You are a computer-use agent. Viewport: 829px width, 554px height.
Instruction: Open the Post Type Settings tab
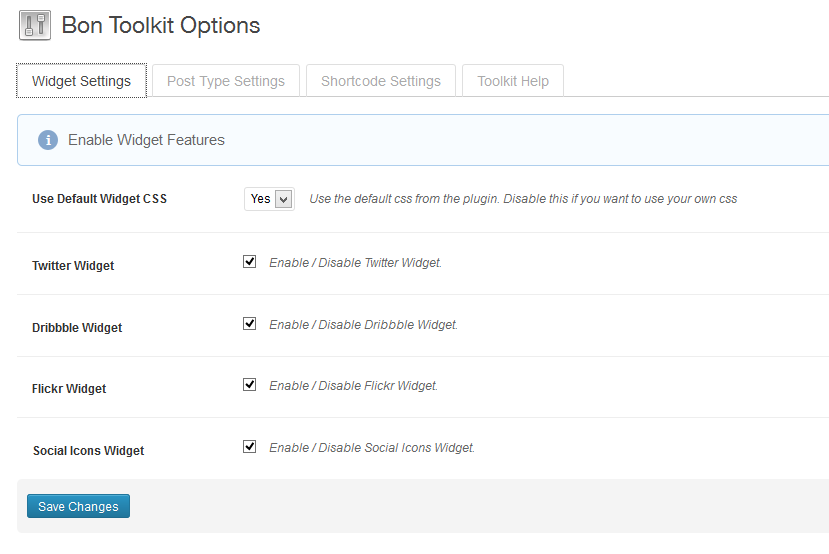click(226, 81)
